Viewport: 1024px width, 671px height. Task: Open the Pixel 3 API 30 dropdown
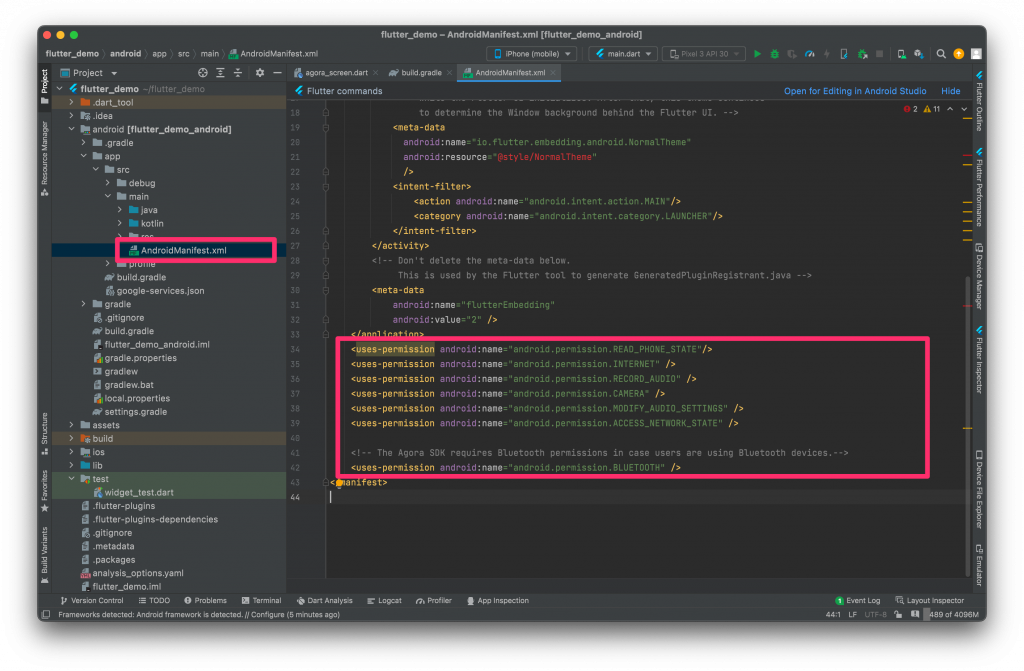[703, 54]
